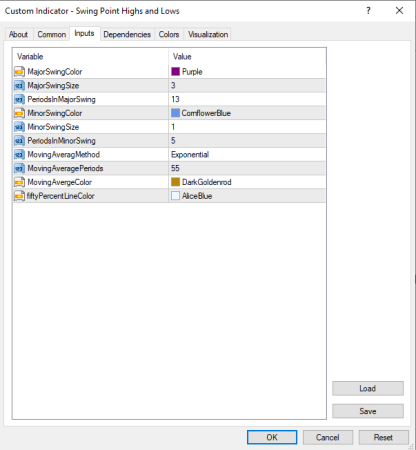Select the PeriodsInMinorSwing variable name
This screenshot has width=416, height=450.
click(x=61, y=141)
